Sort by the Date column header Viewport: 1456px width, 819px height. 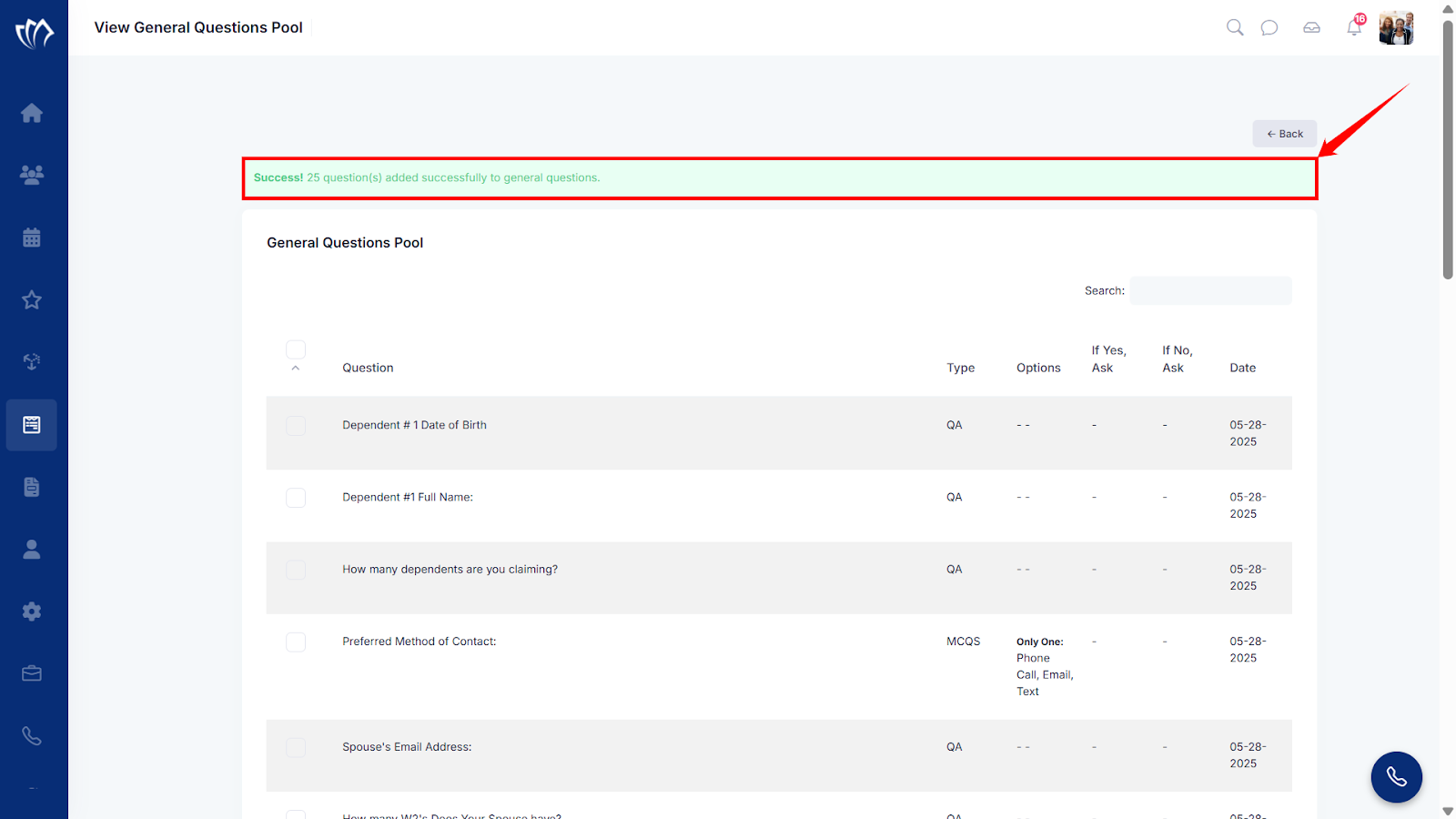coord(1242,368)
